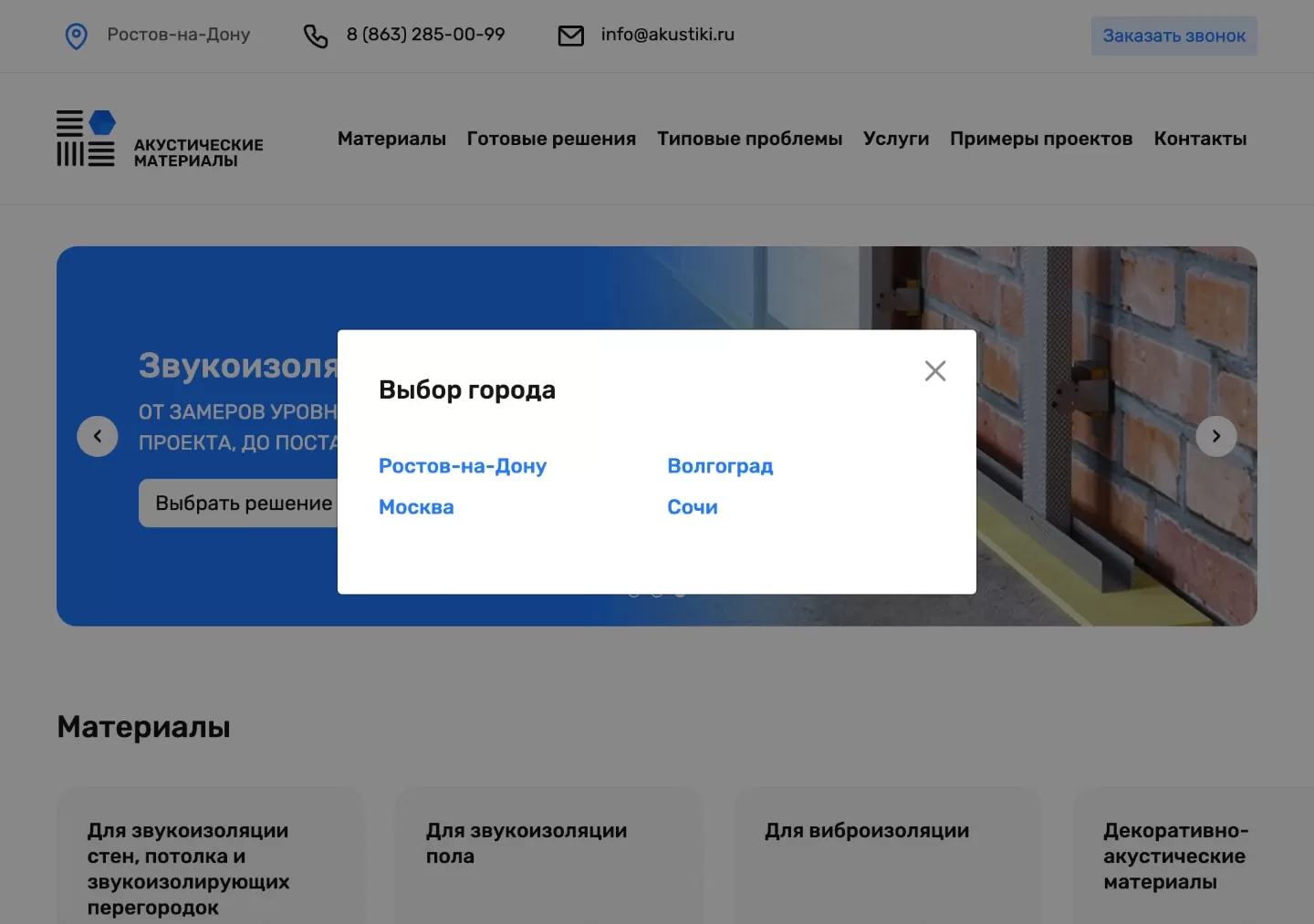Choose Москва as the city
This screenshot has height=924, width=1314.
tap(416, 507)
